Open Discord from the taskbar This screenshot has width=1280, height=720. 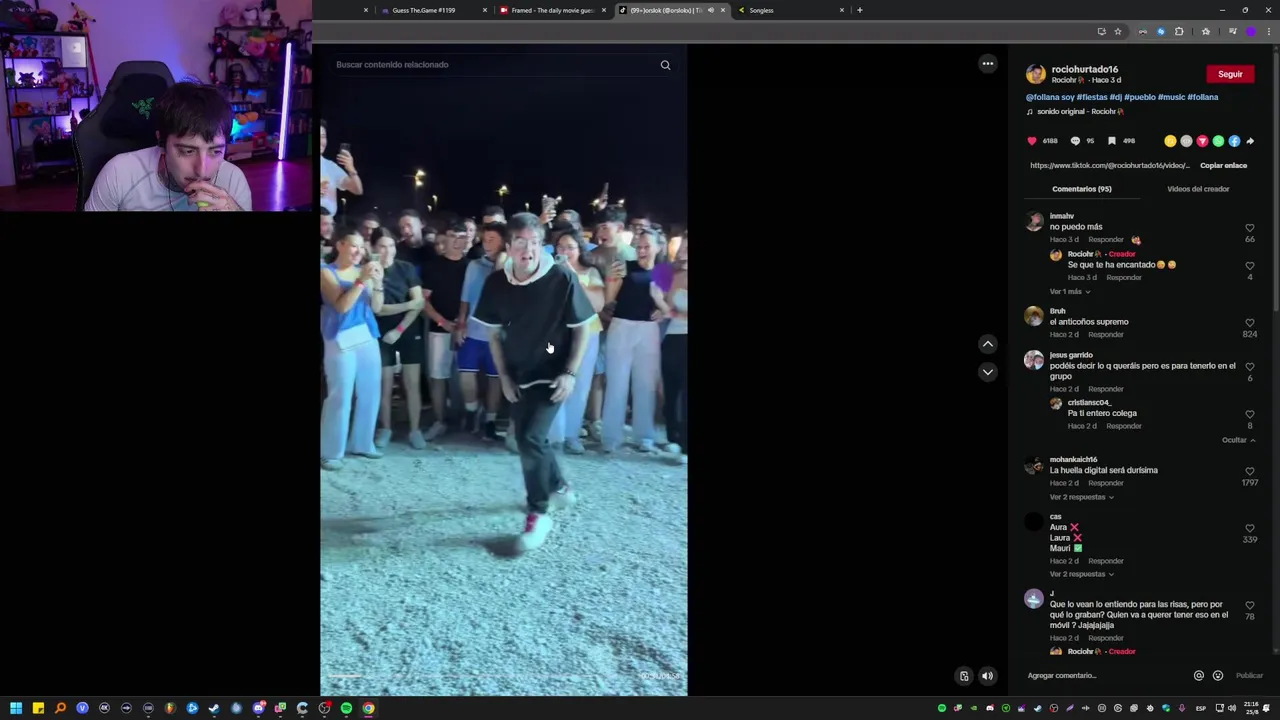(x=258, y=708)
